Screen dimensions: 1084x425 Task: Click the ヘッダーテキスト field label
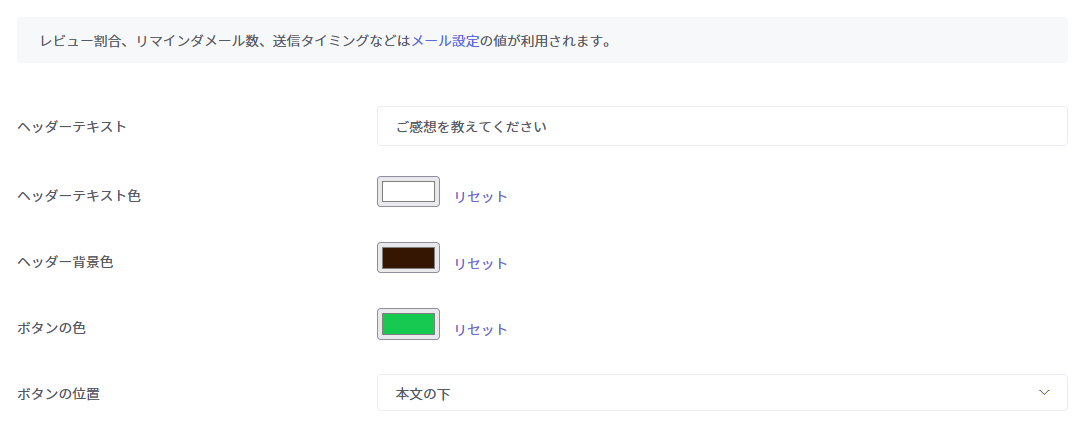click(x=72, y=127)
